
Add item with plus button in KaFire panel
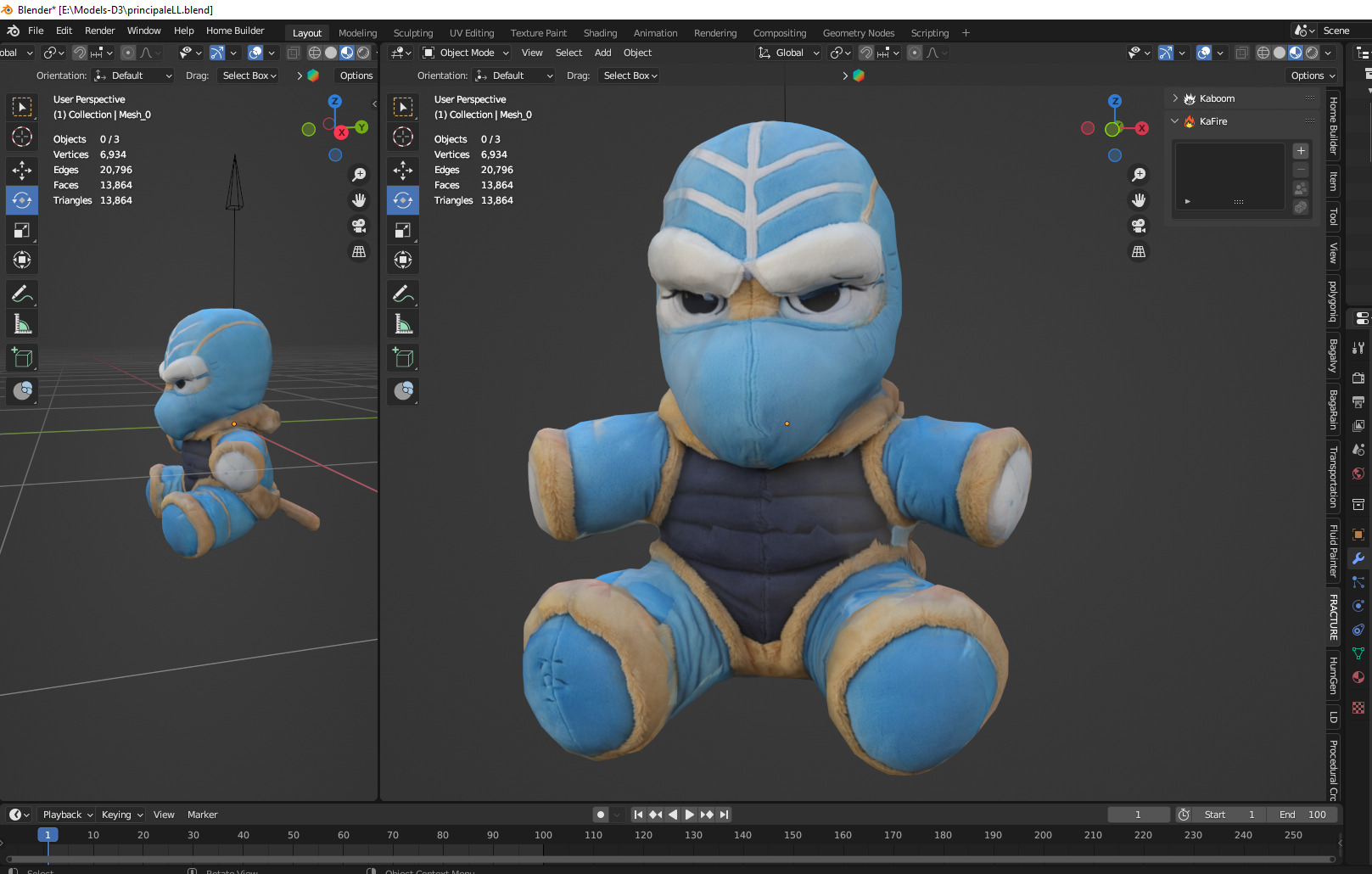coord(1301,151)
